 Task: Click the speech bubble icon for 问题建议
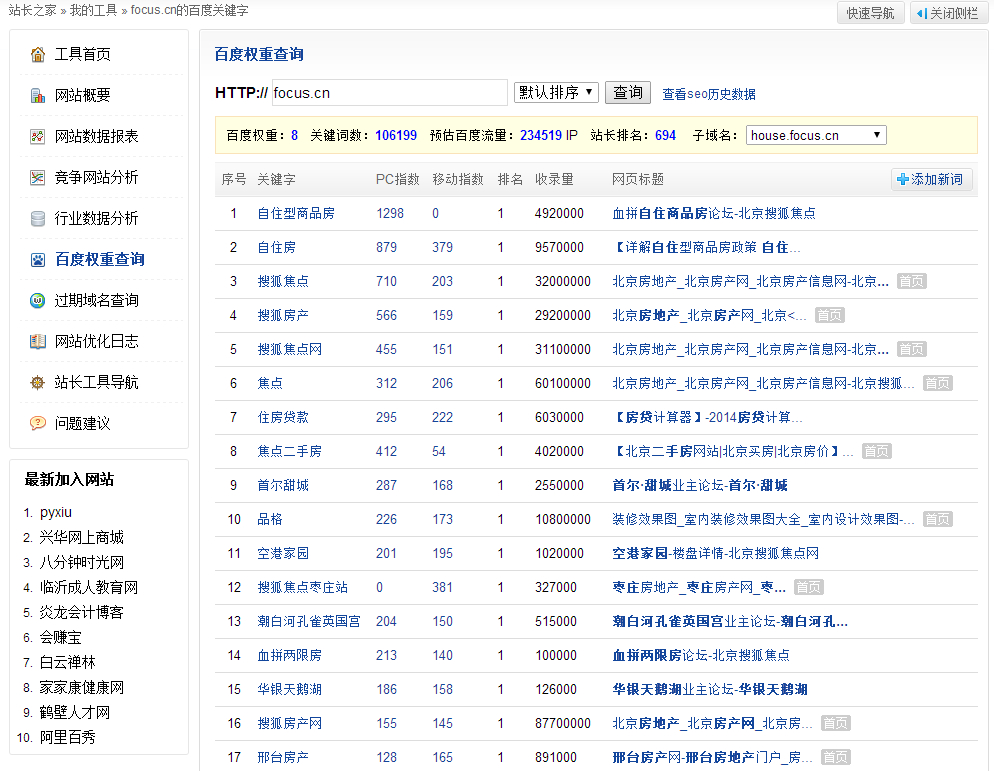(38, 423)
